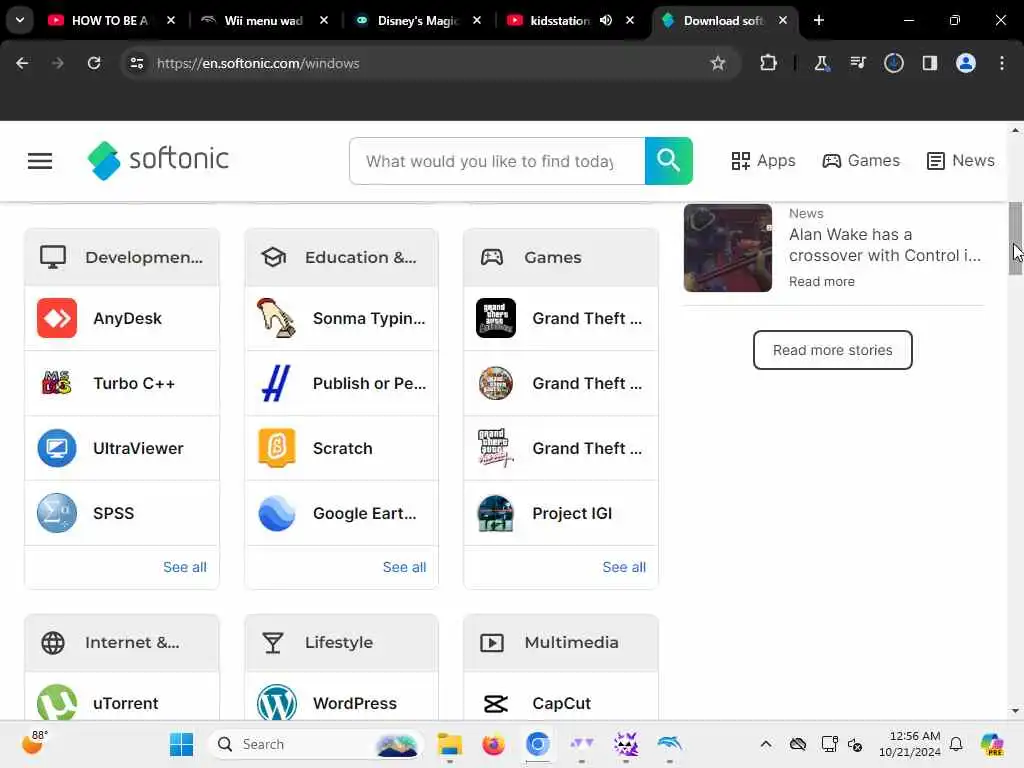Screen dimensions: 1024x768
Task: Open Firefox from the taskbar
Action: [x=493, y=744]
